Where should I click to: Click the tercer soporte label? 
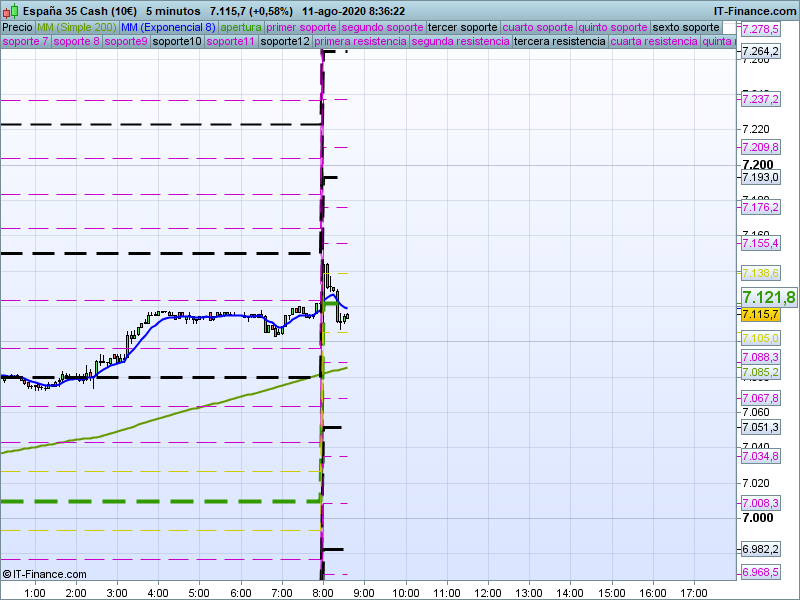462,27
